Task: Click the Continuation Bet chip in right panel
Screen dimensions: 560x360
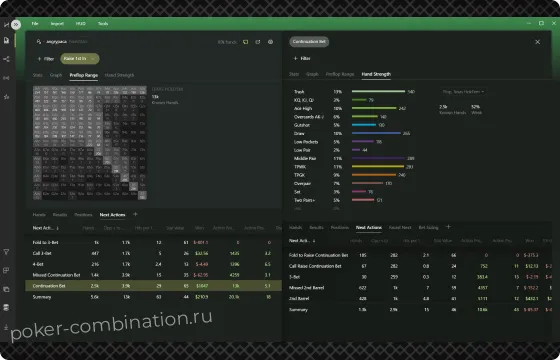Action: 309,42
